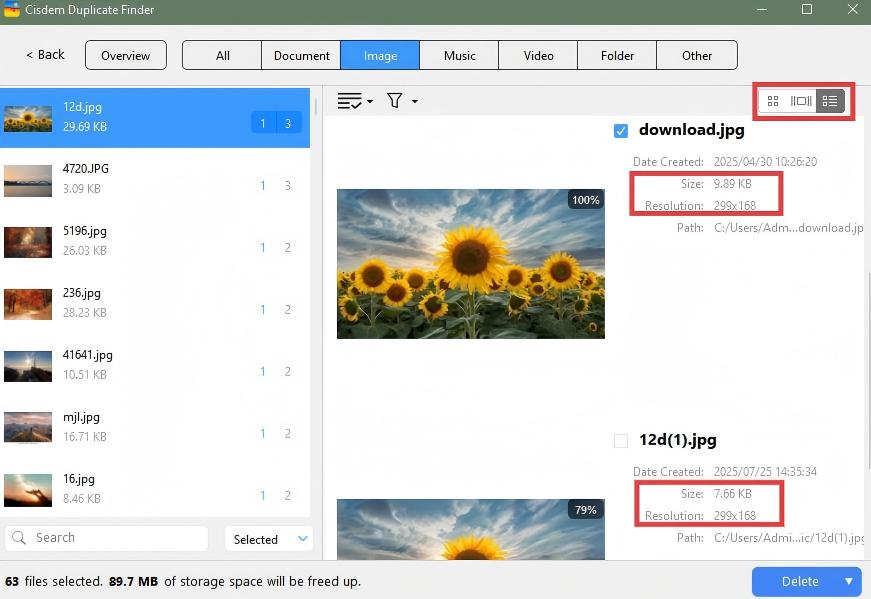Image resolution: width=871 pixels, height=599 pixels.
Task: Open the Selected filter dropdown
Action: 268,538
